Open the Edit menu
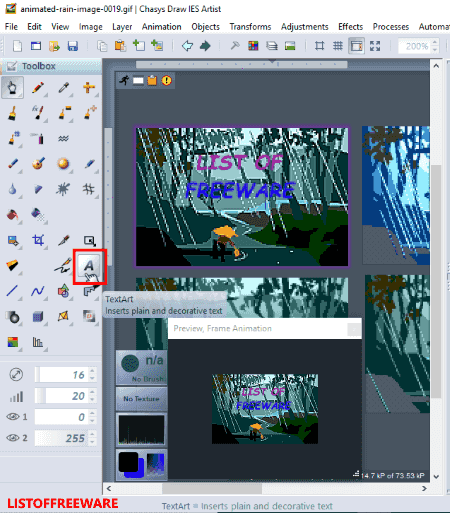Viewport: 450px width, 513px height. coord(34,27)
